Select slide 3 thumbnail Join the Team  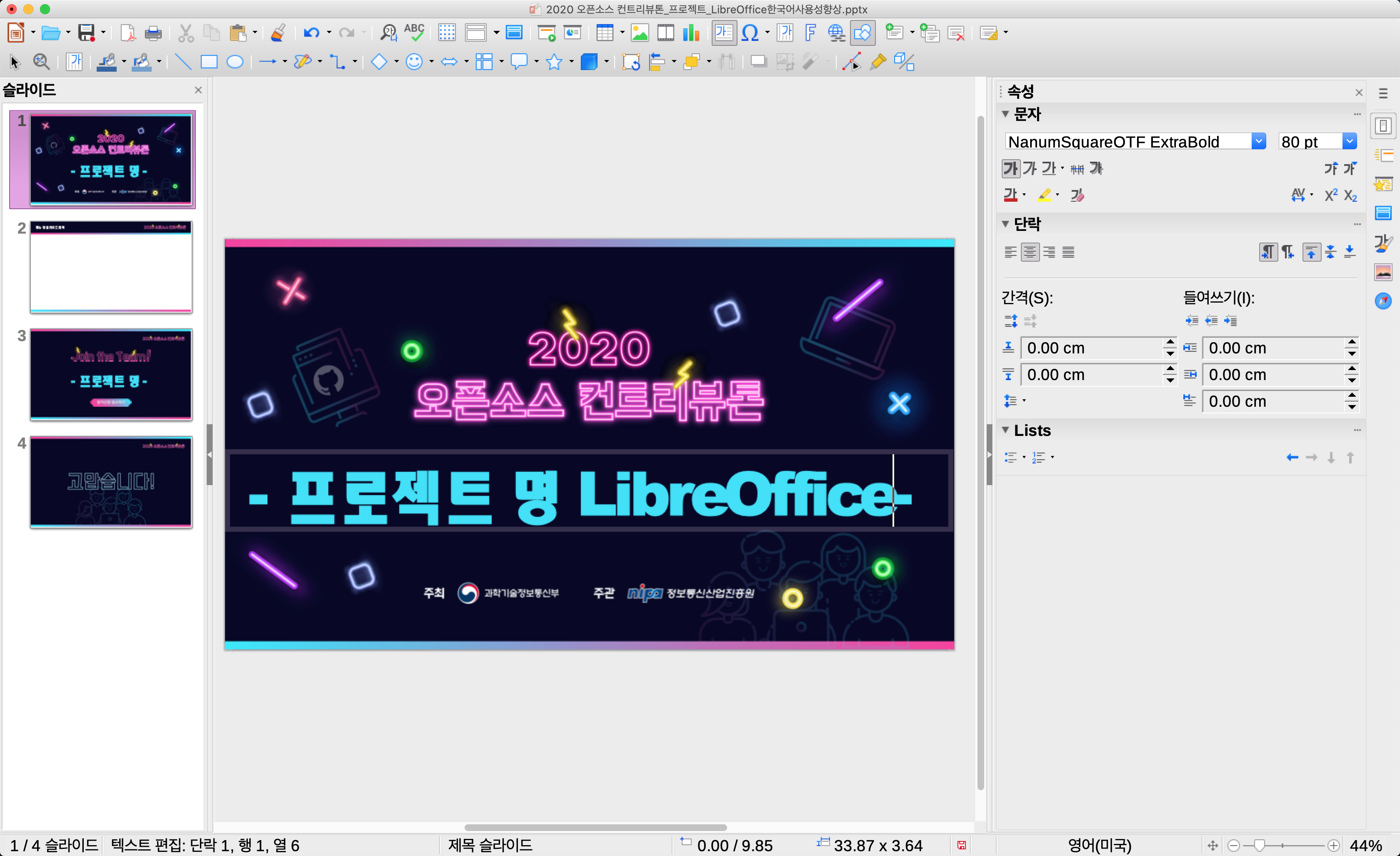111,374
